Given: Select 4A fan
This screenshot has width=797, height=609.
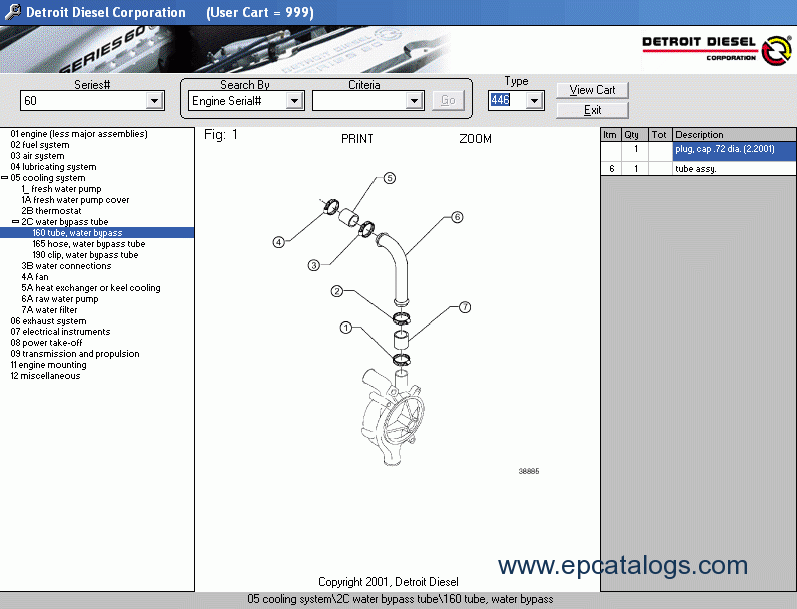Looking at the screenshot, I should [35, 277].
